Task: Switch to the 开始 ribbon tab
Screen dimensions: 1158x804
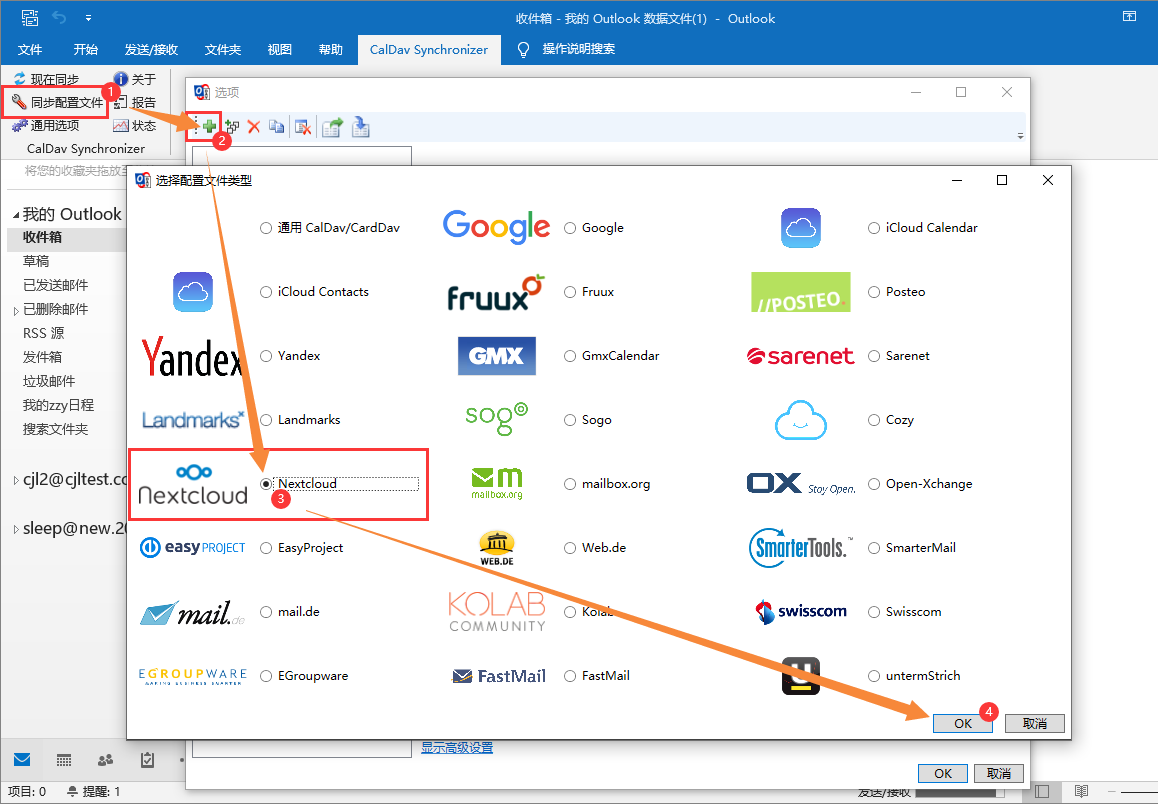Action: 86,49
